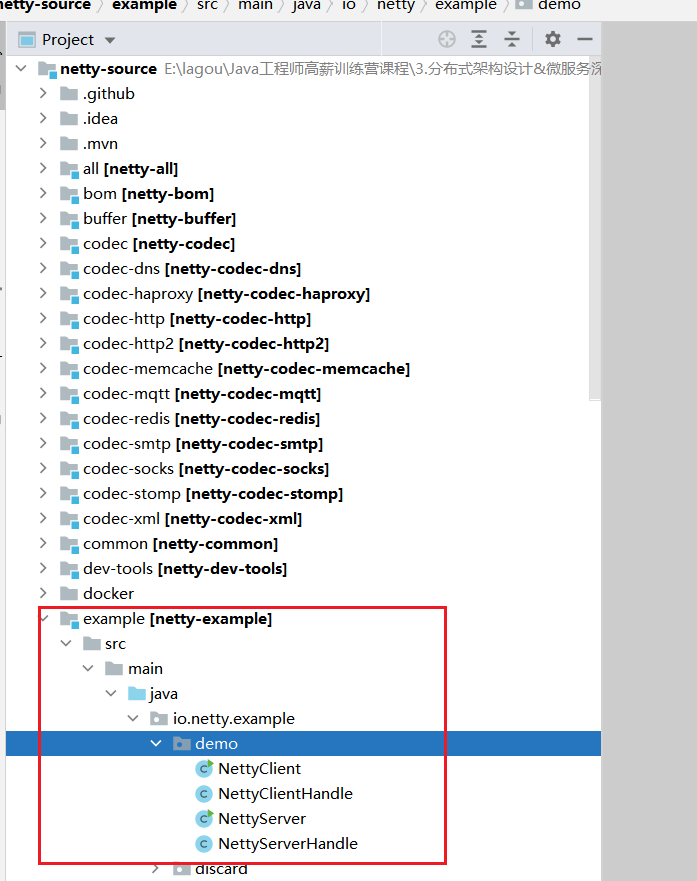This screenshot has height=881, width=697.
Task: Open Project panel settings gear
Action: 553,39
